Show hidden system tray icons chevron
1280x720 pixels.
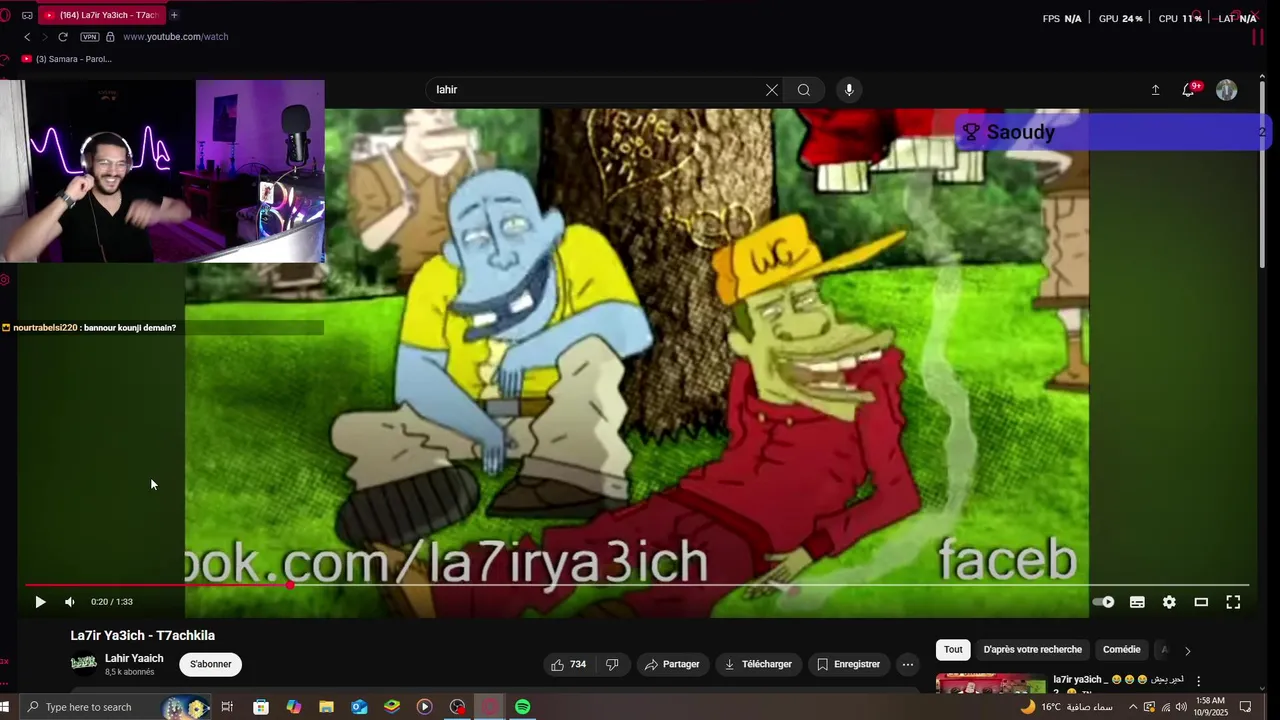tap(1133, 707)
